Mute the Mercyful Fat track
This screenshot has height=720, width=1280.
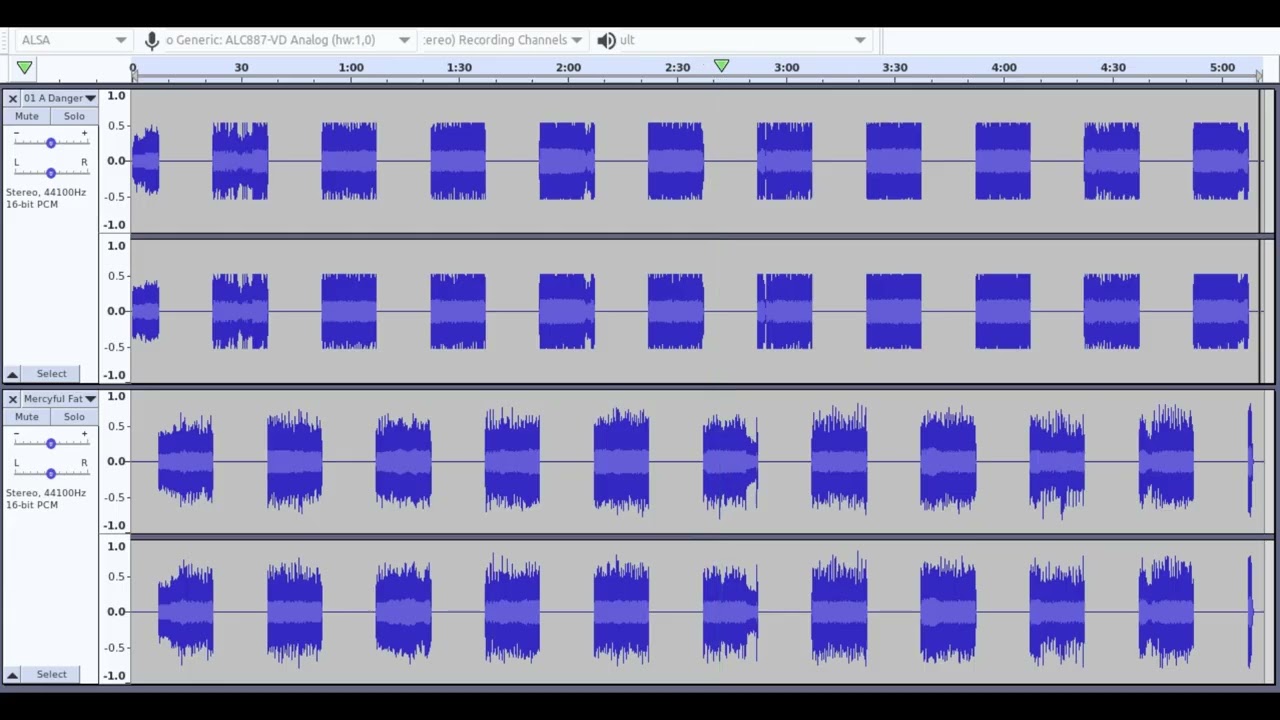(x=27, y=417)
